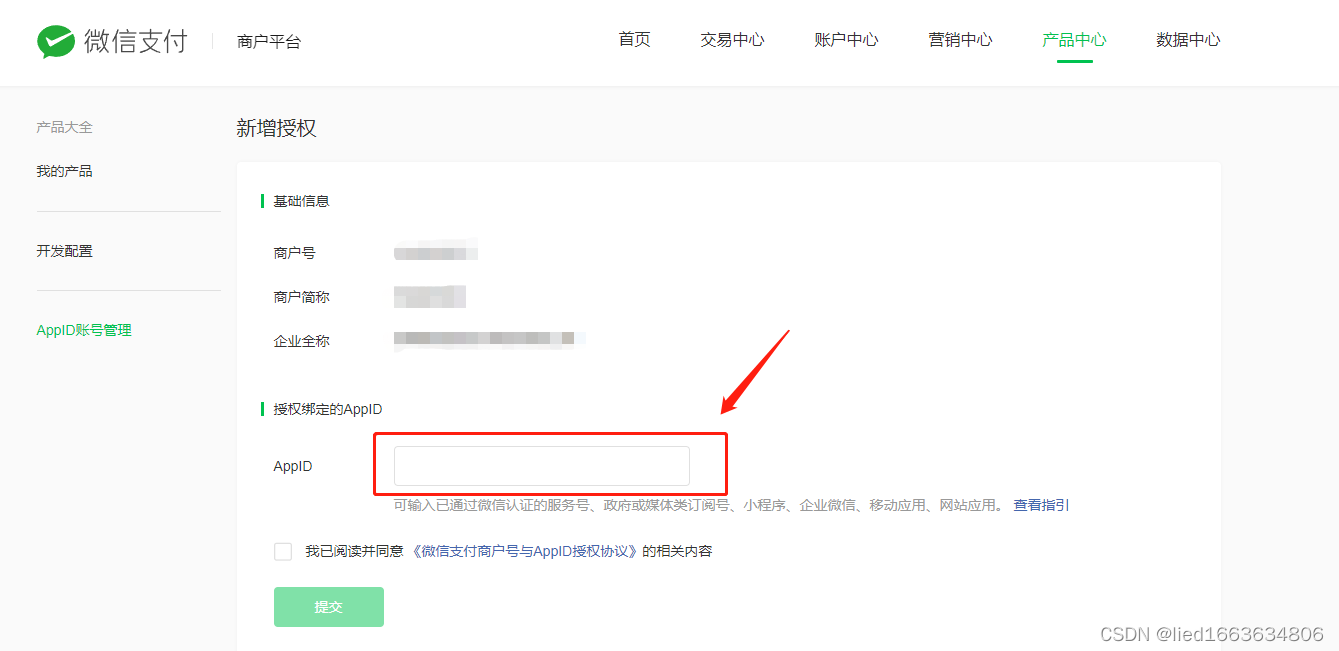Click the 提交 button
The height and width of the screenshot is (651, 1339).
pos(329,607)
